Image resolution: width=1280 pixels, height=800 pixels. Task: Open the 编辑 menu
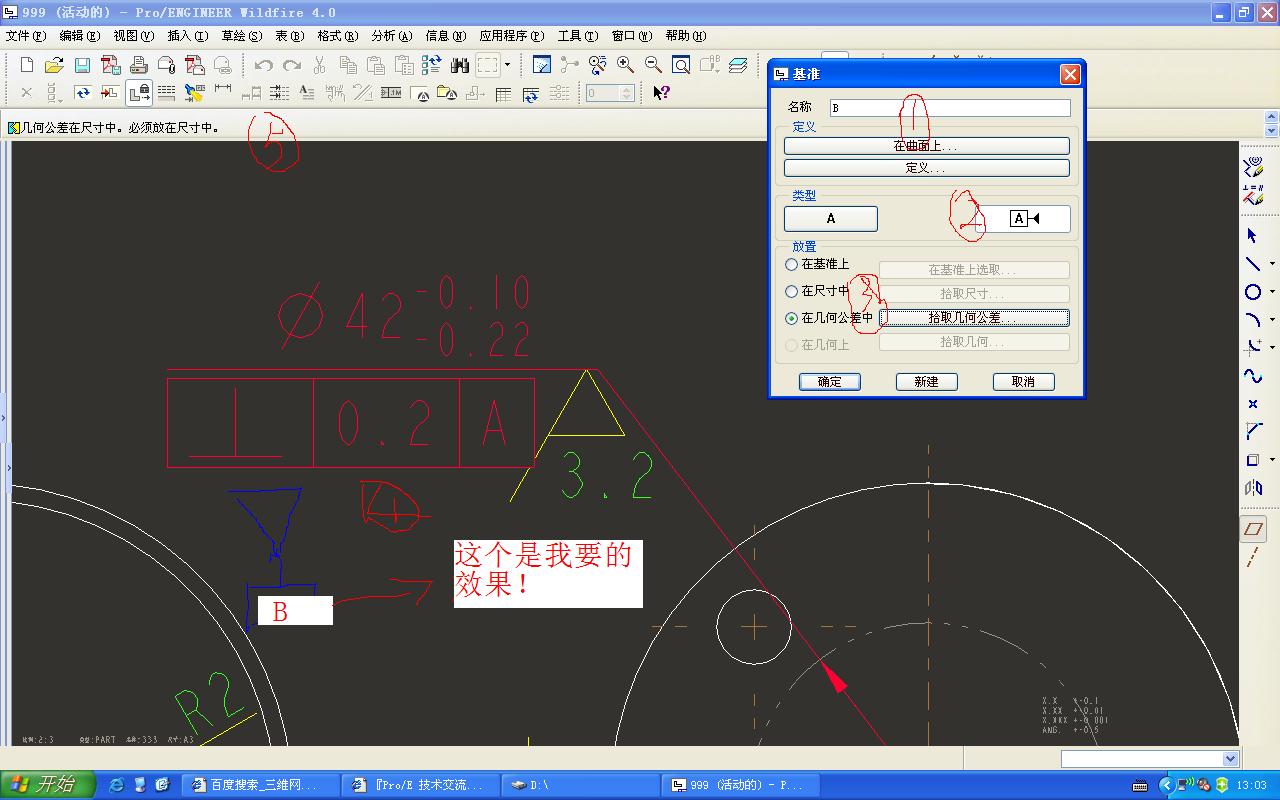pyautogui.click(x=79, y=36)
